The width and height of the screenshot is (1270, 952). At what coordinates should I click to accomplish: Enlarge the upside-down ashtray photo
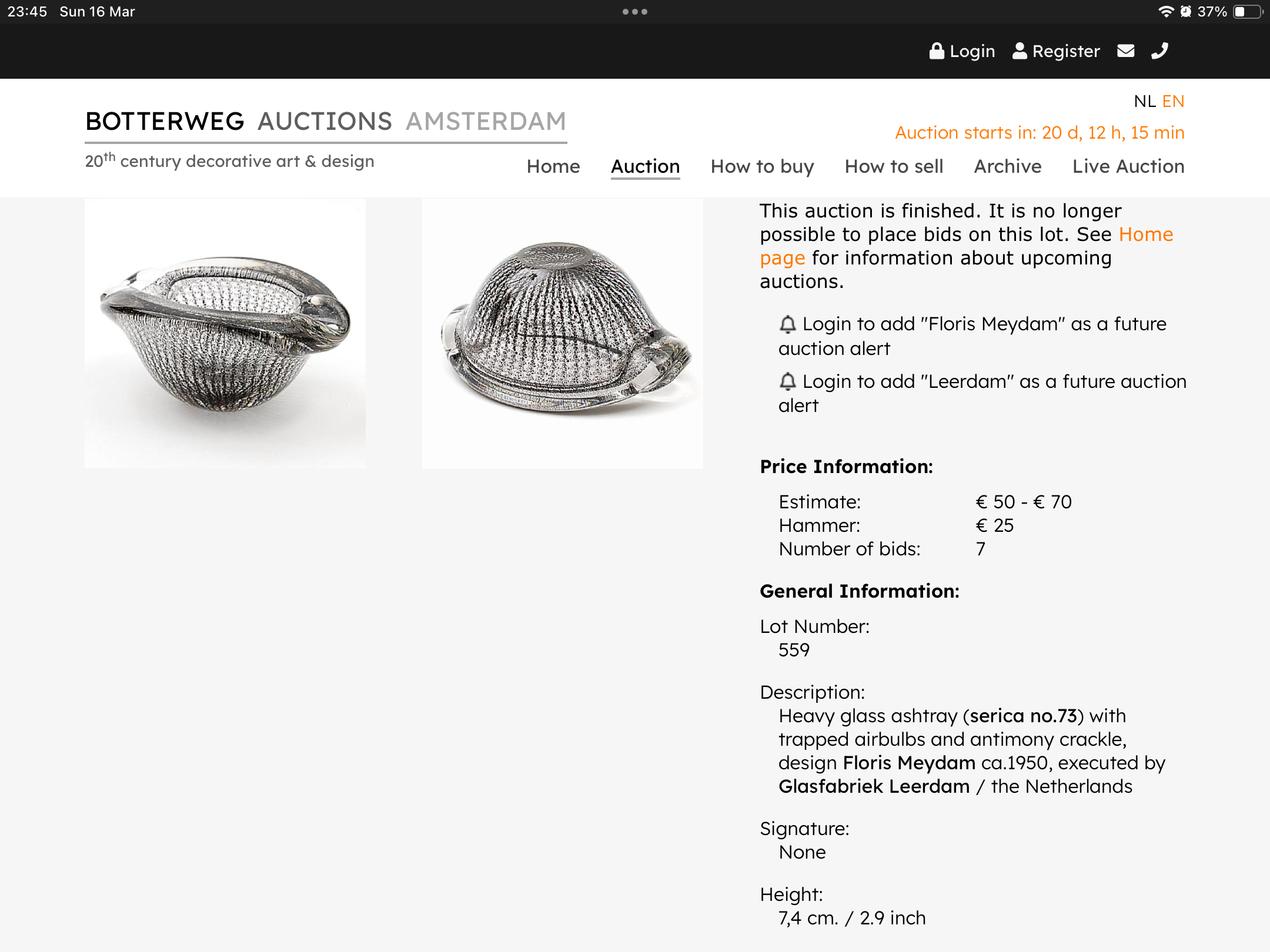(563, 333)
